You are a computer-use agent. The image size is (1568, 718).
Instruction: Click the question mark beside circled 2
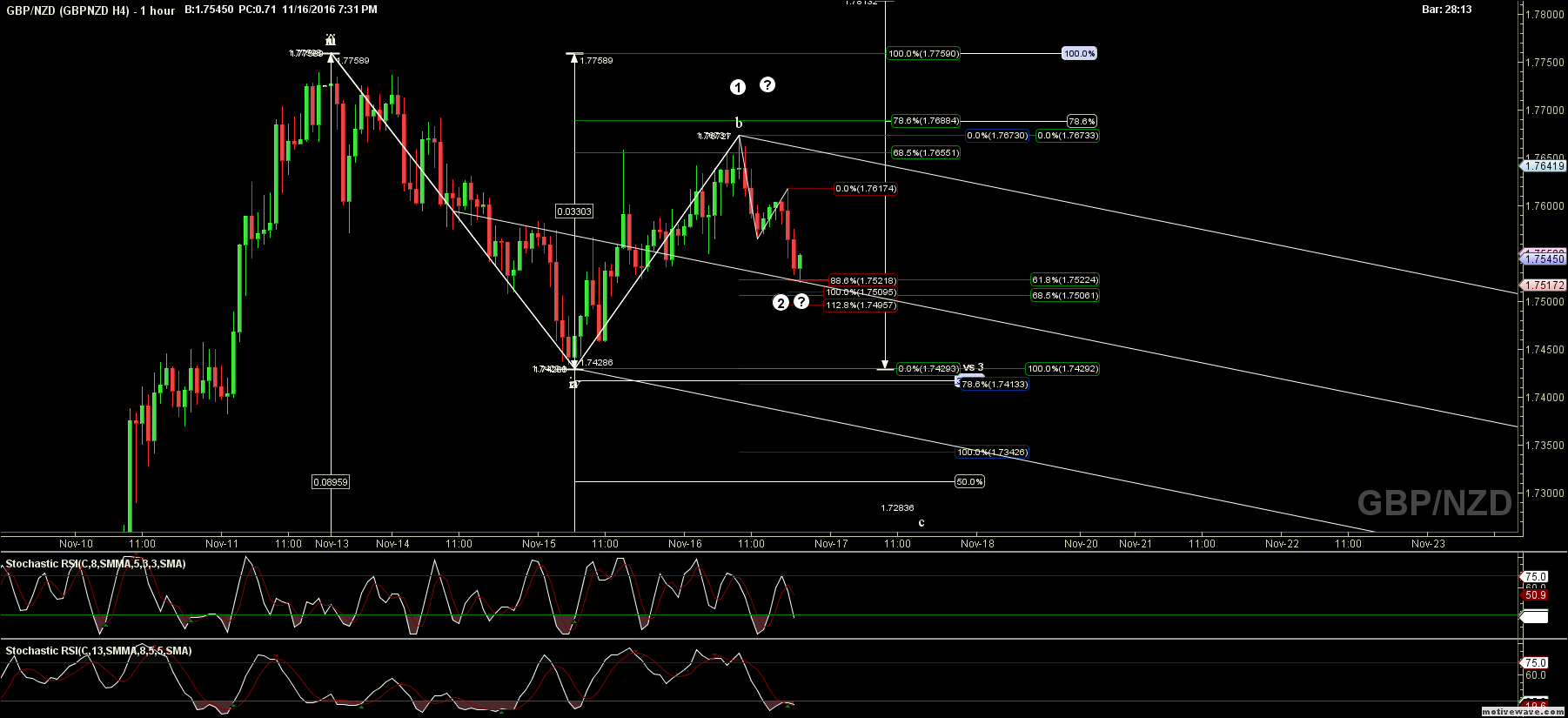(801, 301)
